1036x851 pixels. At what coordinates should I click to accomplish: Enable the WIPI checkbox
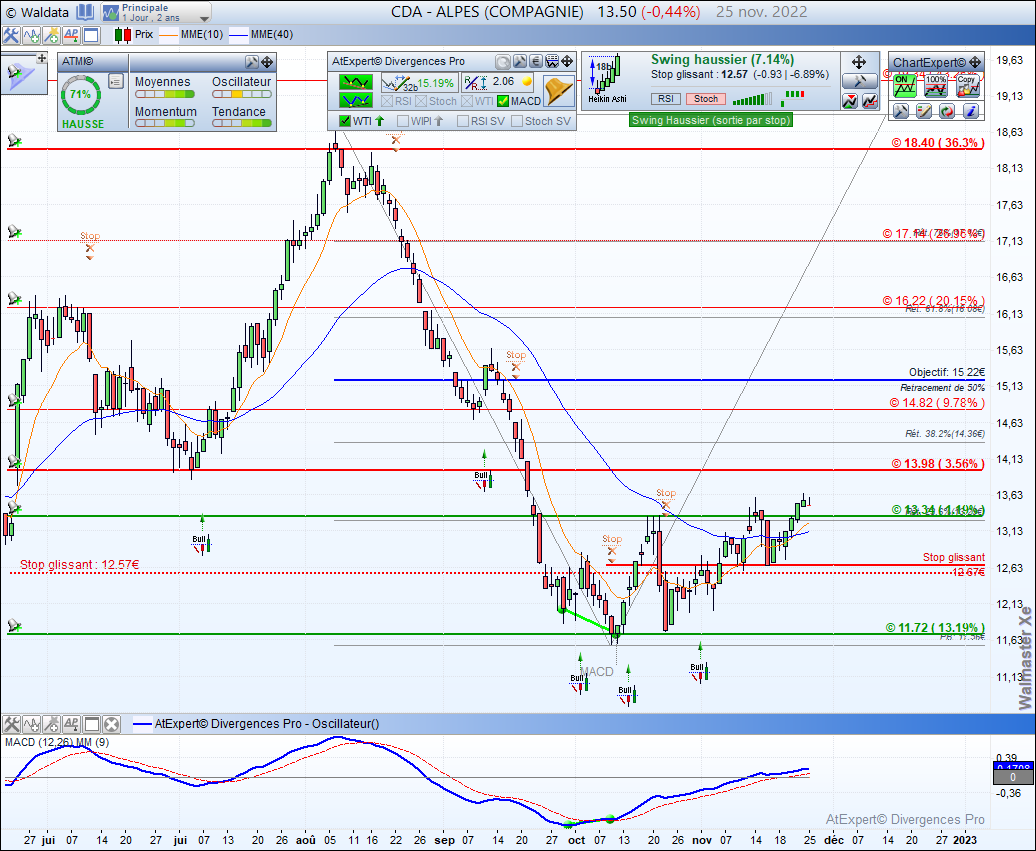click(x=402, y=121)
